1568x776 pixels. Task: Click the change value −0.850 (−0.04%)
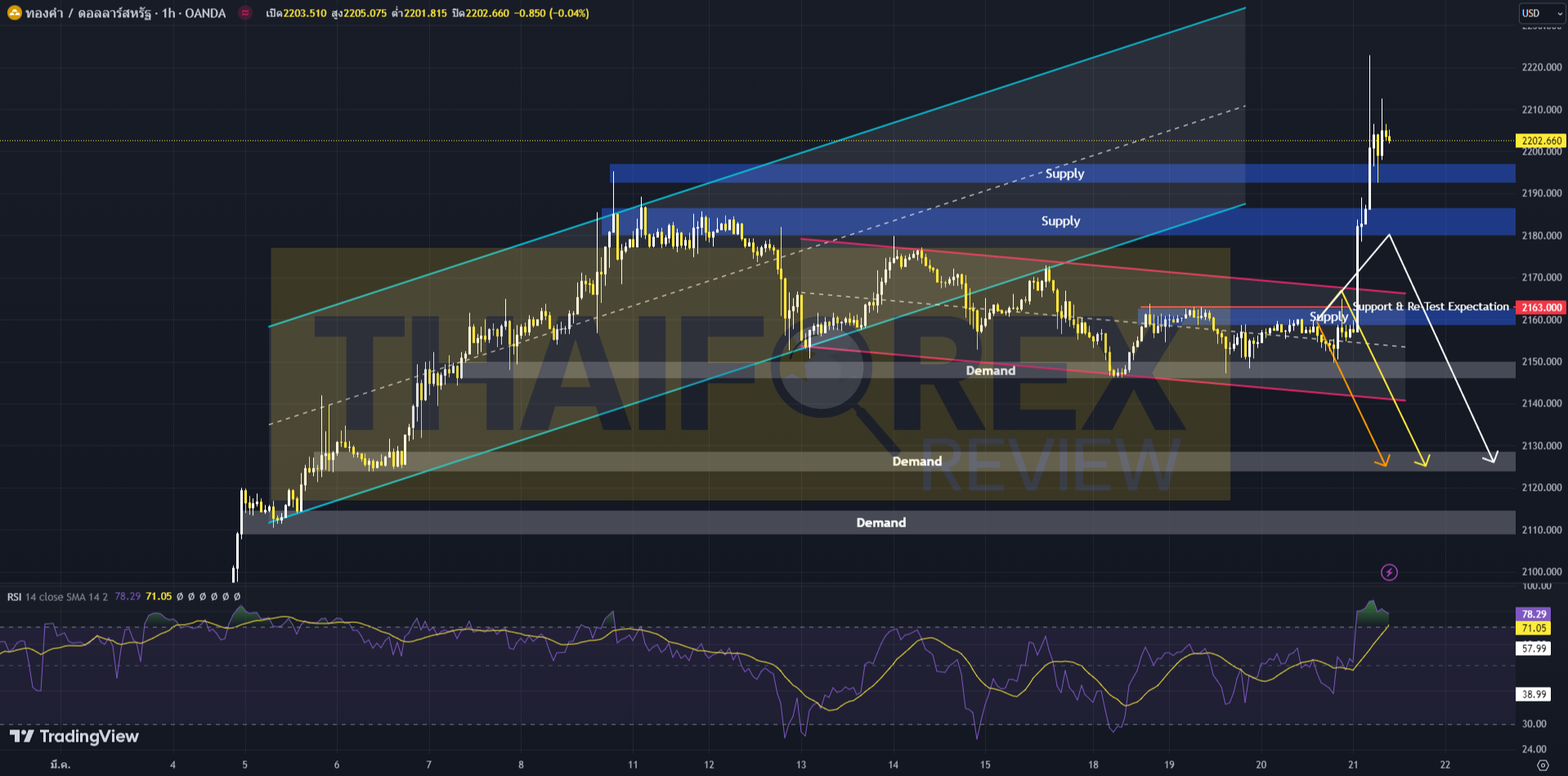click(552, 13)
